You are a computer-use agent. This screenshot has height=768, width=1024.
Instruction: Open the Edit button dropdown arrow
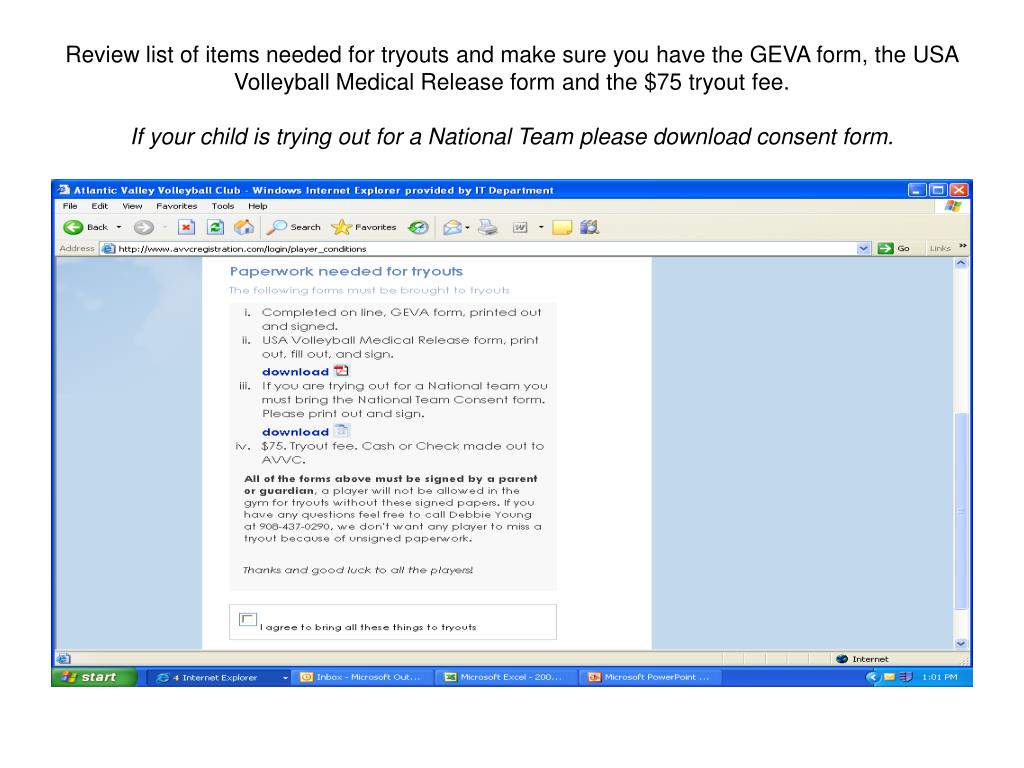(541, 227)
